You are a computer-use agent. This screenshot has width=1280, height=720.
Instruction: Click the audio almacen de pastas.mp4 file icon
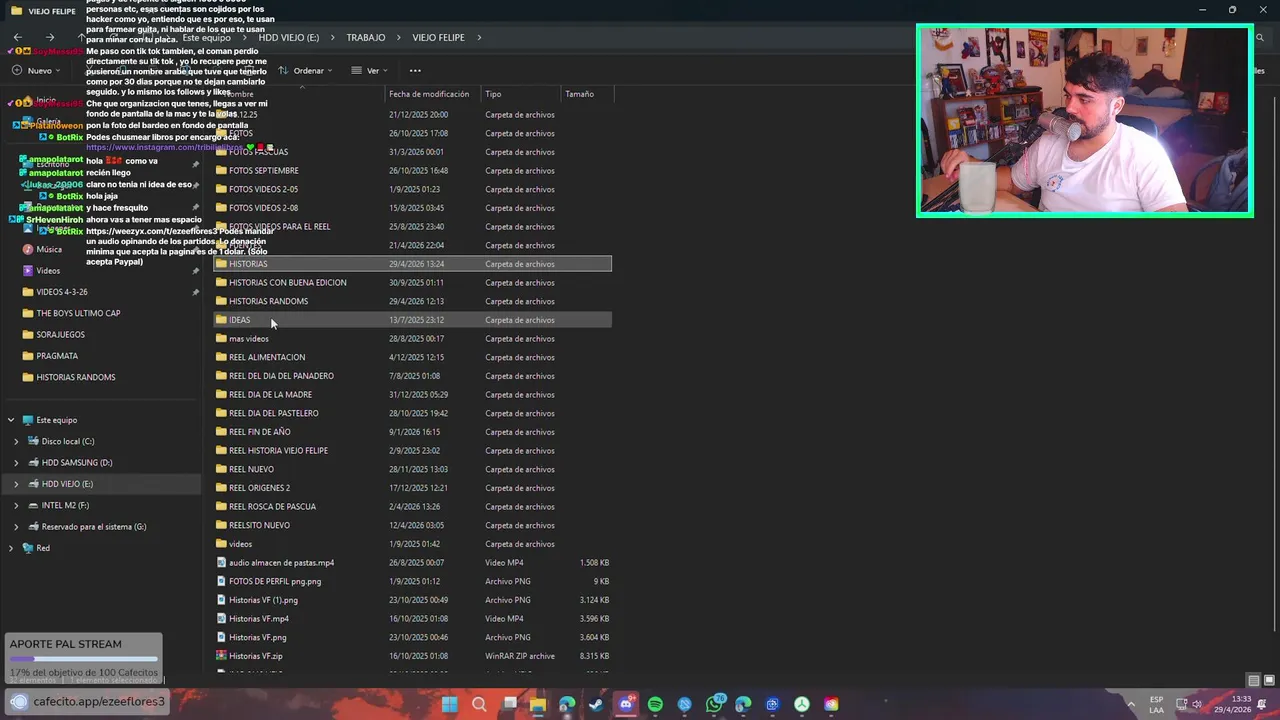(221, 562)
